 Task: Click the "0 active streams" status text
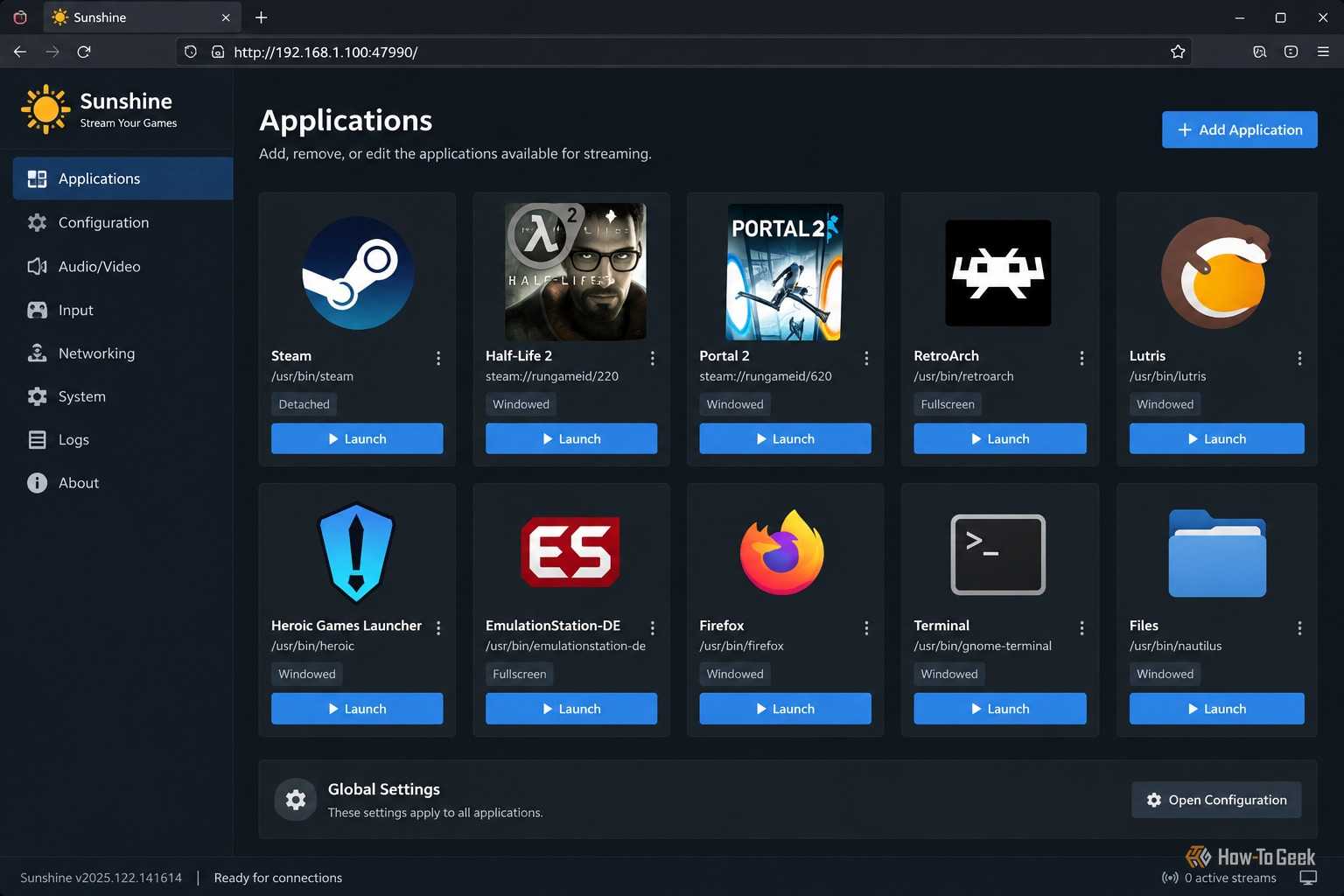1229,878
